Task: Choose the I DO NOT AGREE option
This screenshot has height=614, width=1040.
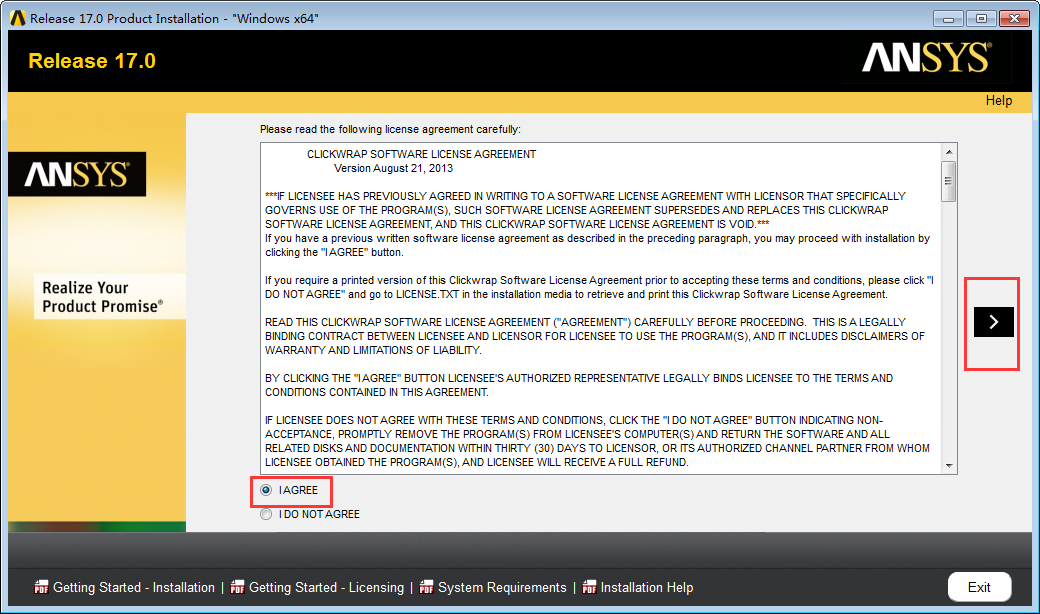Action: pyautogui.click(x=266, y=514)
